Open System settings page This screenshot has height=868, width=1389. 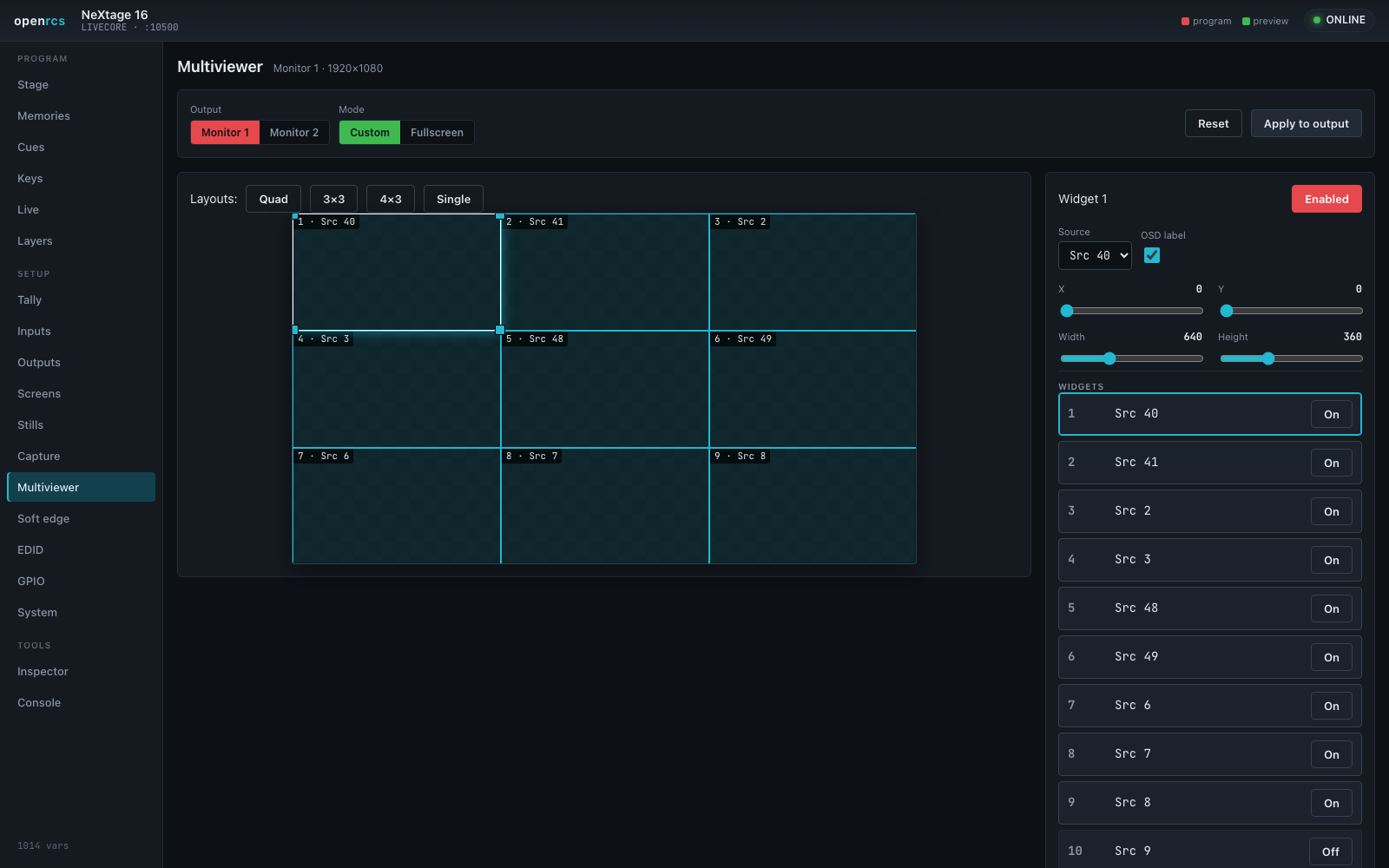(81, 612)
